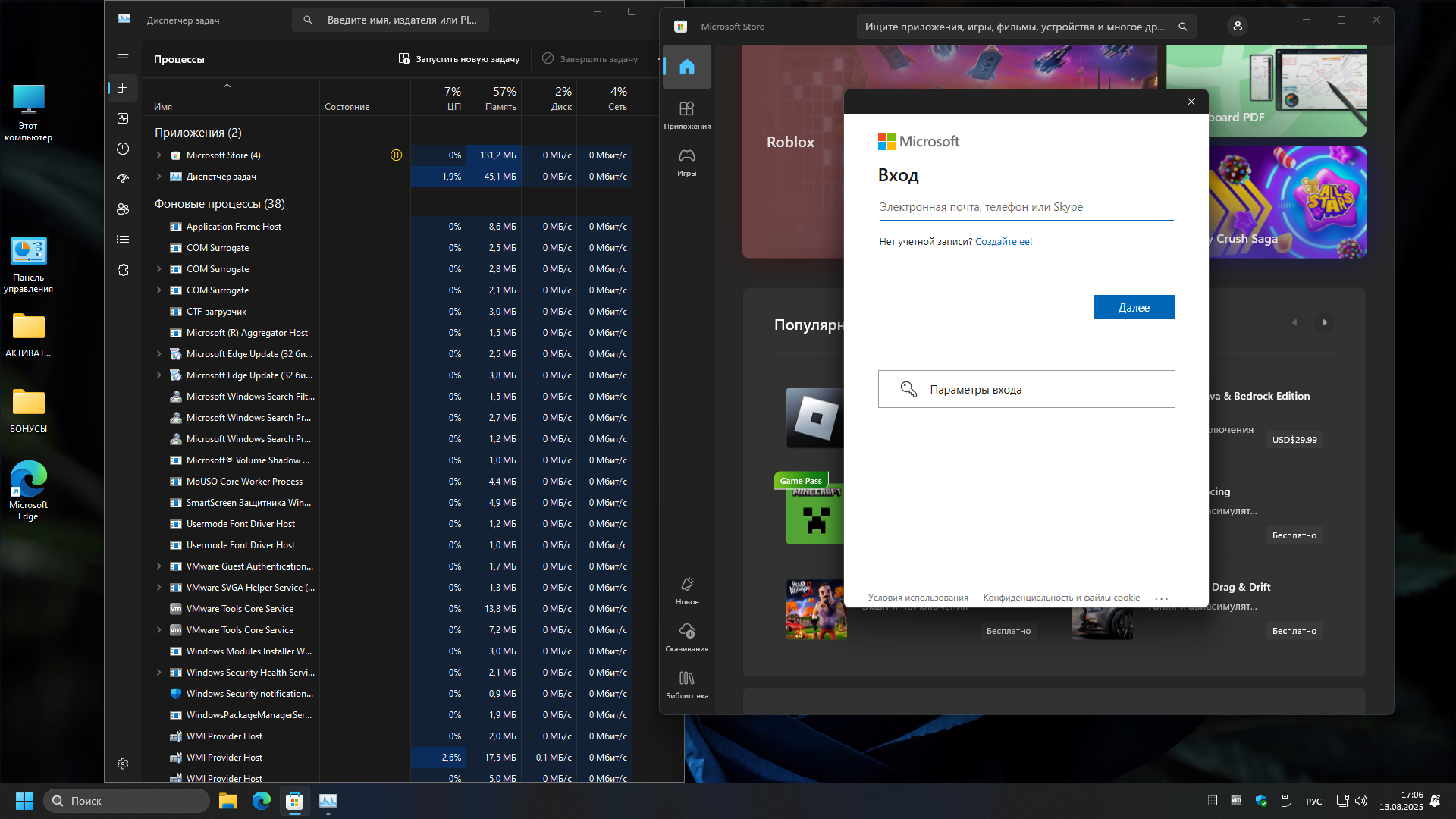Expand Microsoft Store (4) process group
Screen dimensions: 1456x819
(158, 155)
